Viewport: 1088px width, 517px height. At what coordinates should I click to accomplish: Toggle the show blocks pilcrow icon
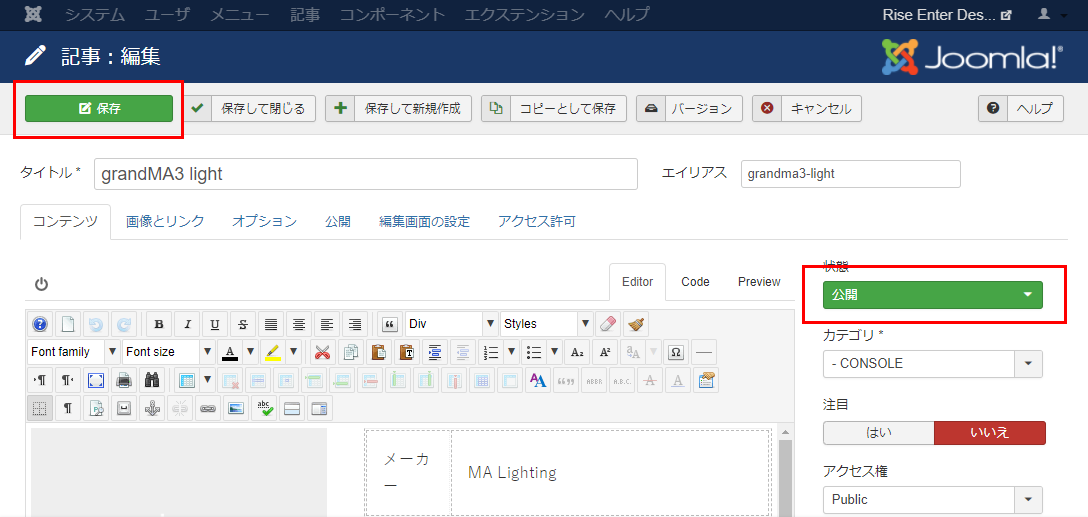pyautogui.click(x=68, y=408)
